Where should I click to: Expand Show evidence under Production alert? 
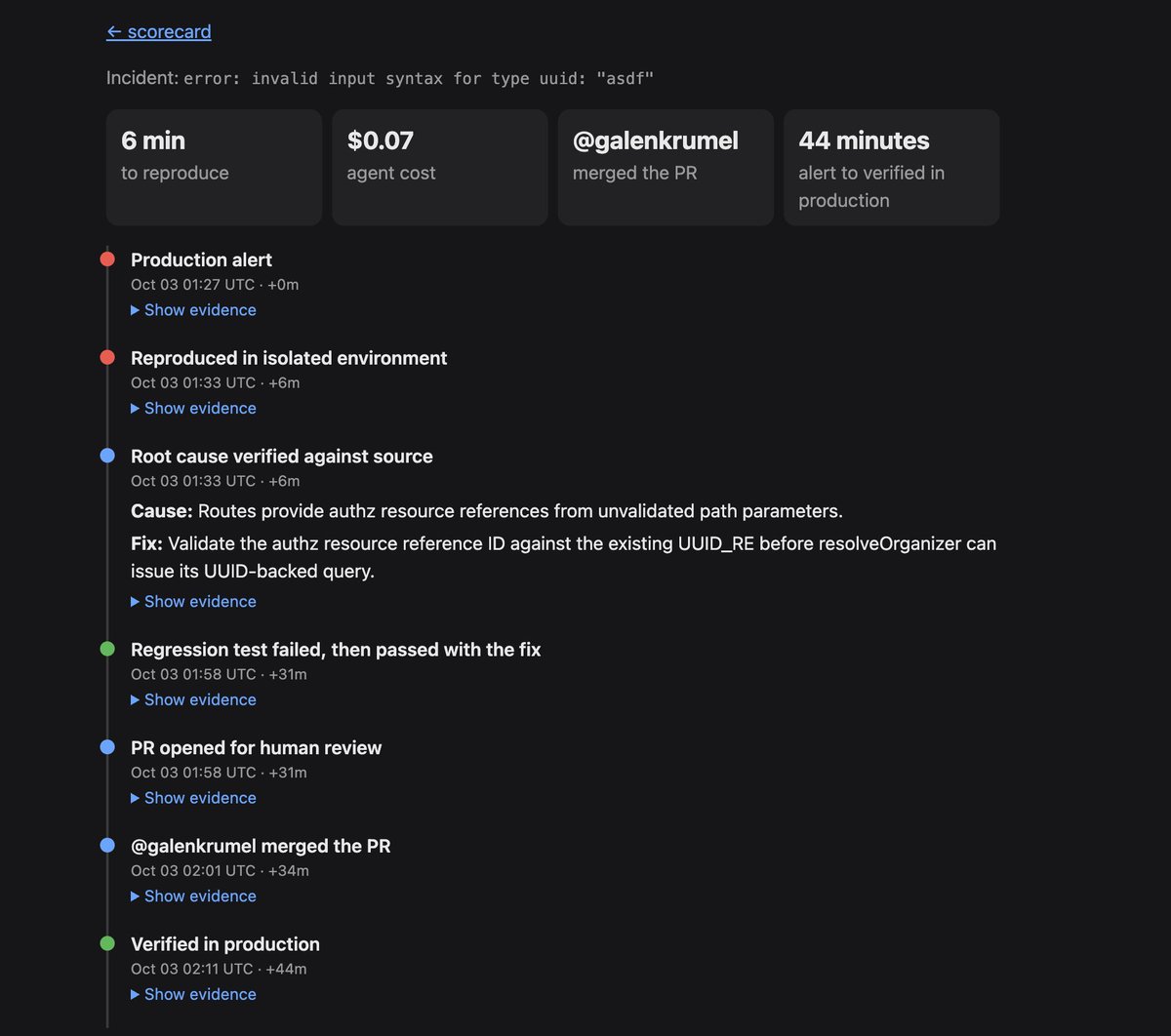click(x=193, y=310)
